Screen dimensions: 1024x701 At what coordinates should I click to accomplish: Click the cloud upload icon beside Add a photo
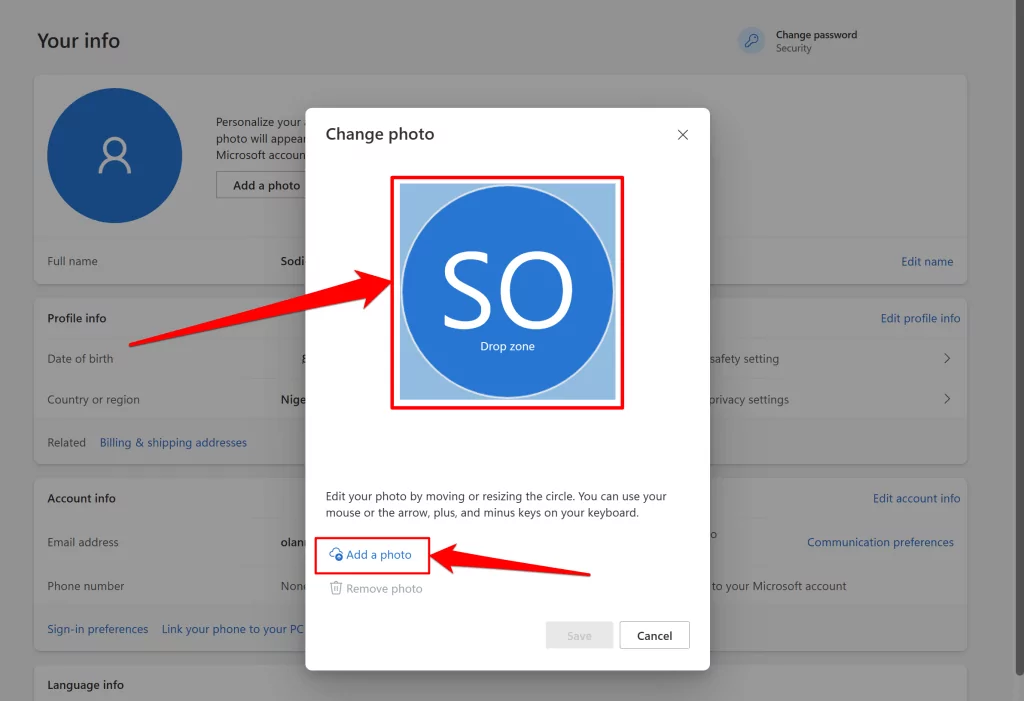pyautogui.click(x=336, y=554)
